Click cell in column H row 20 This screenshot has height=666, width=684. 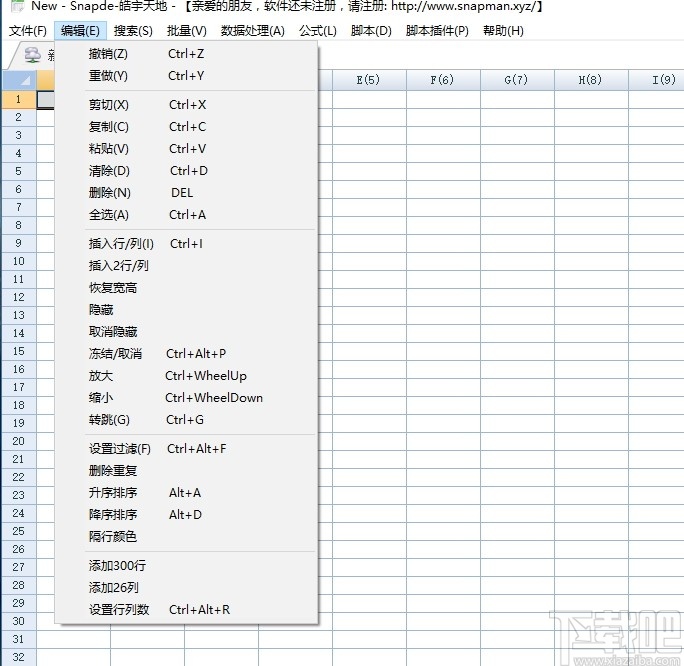coord(591,441)
